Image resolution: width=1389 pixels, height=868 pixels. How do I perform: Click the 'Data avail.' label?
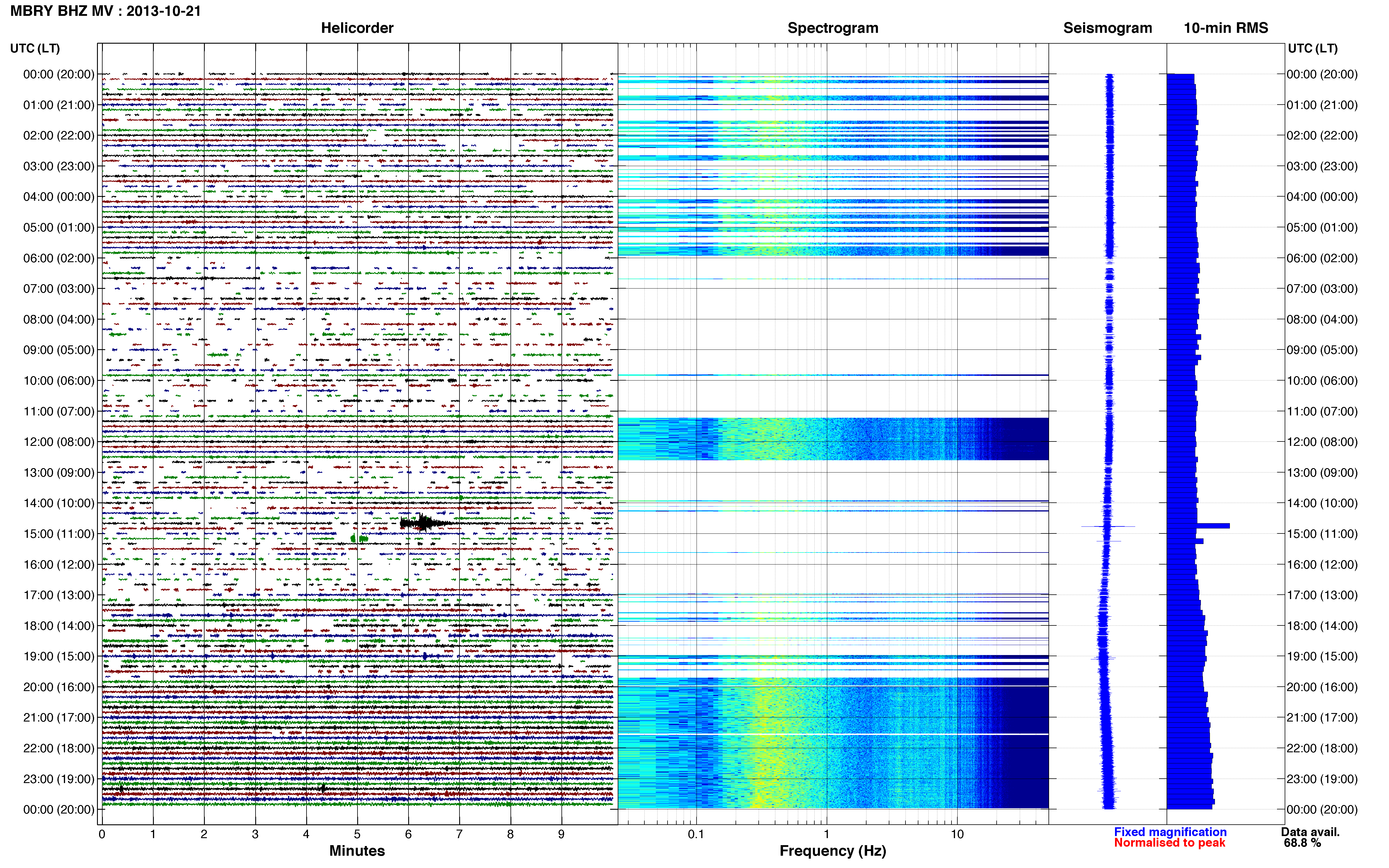coord(1310,832)
